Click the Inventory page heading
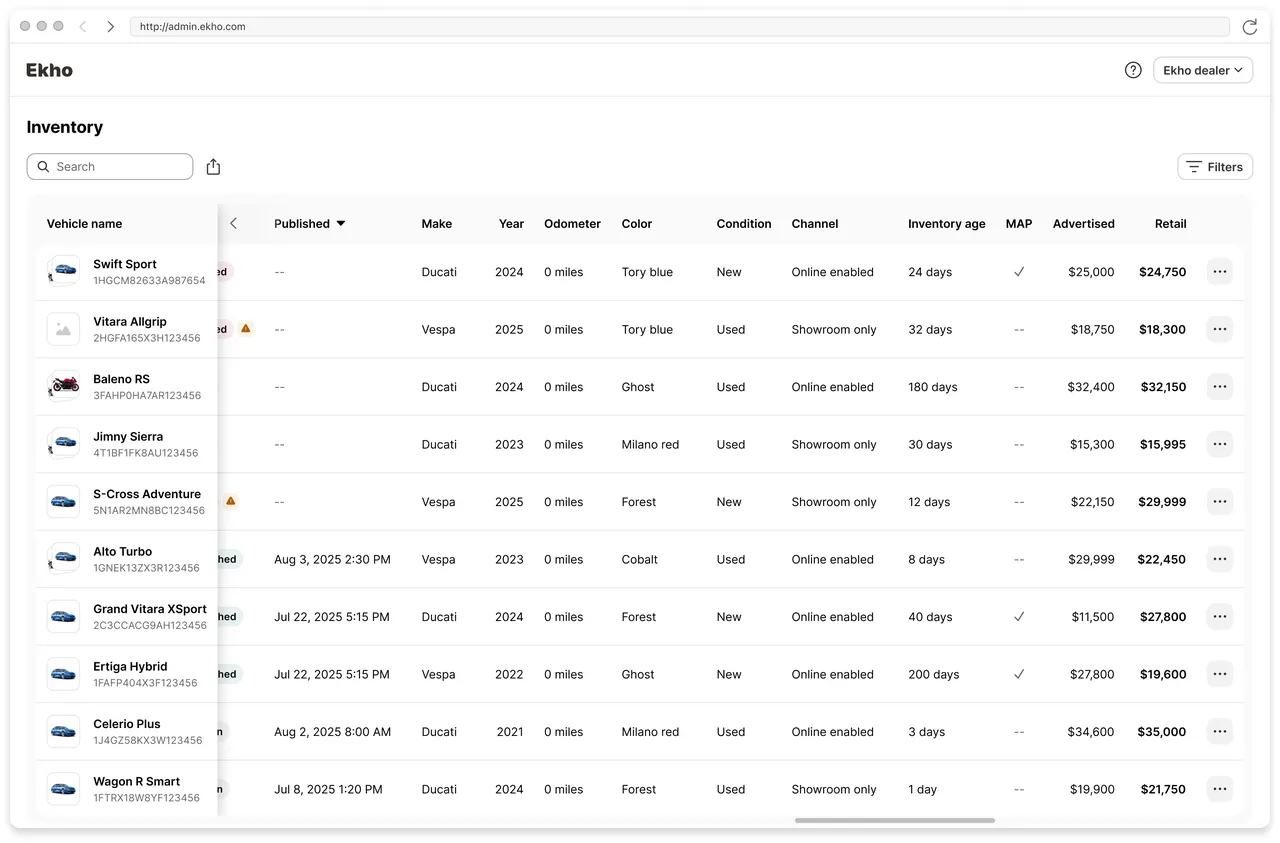Screen dimensions: 1280x843 (65, 127)
